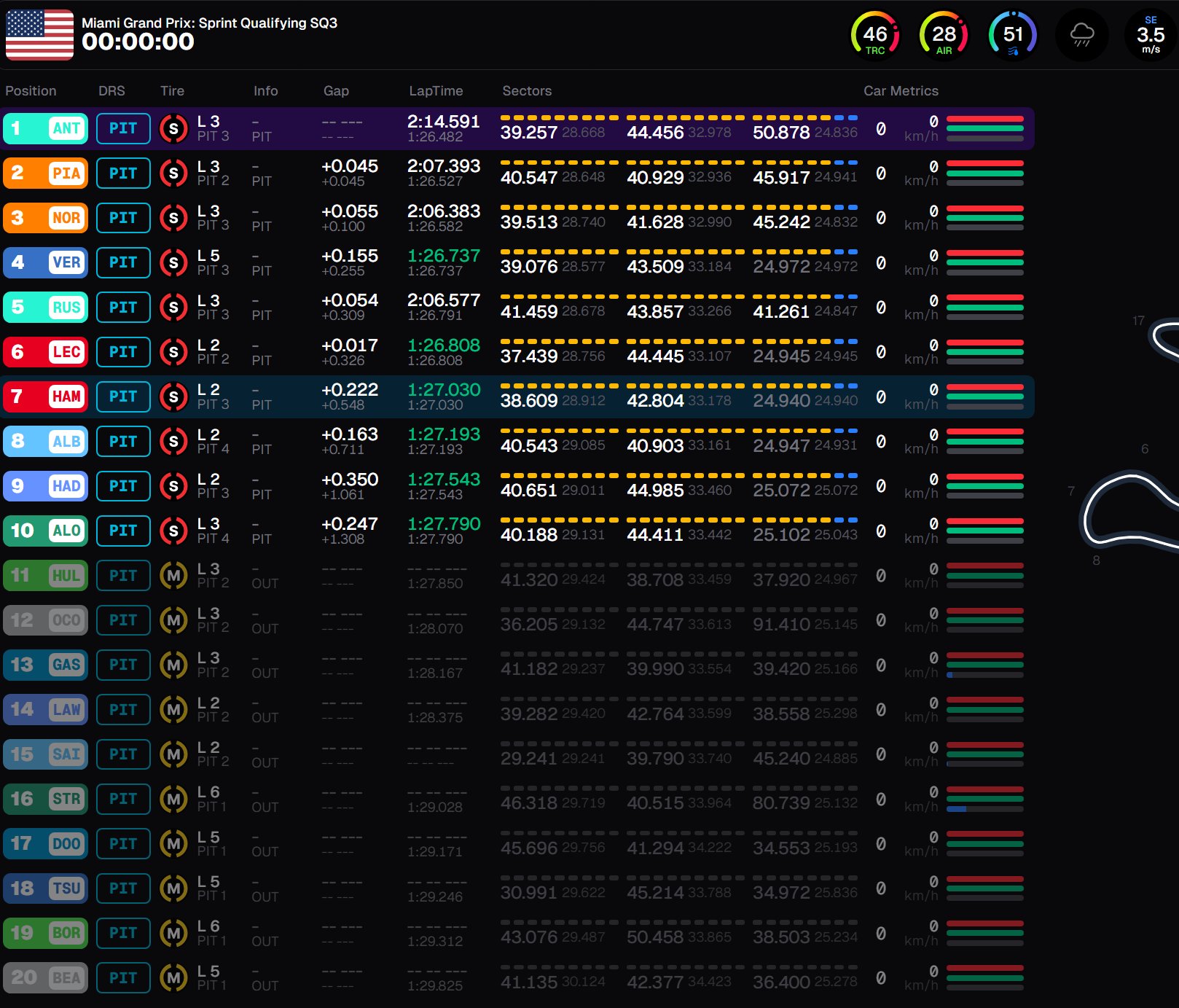
Task: Click the car metric bars for STR
Action: pyautogui.click(x=985, y=799)
